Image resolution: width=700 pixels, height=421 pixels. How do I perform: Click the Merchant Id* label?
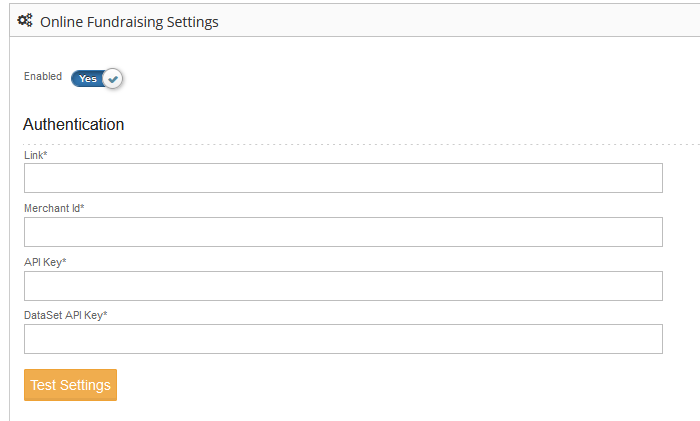[54, 208]
